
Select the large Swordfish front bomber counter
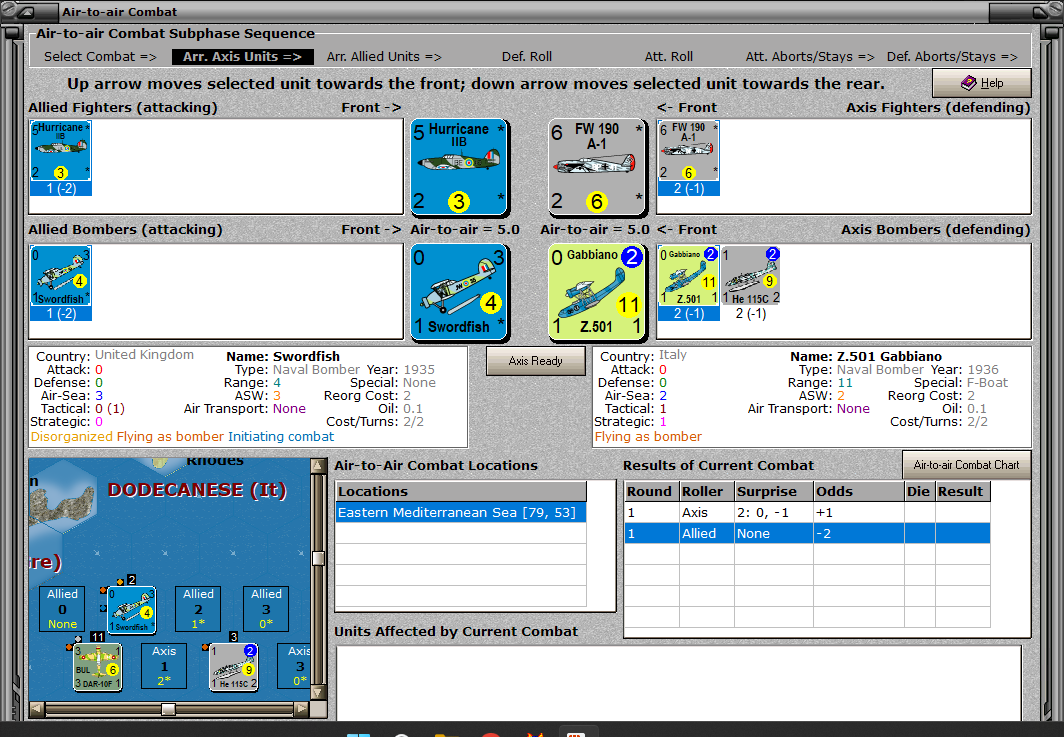[x=459, y=292]
